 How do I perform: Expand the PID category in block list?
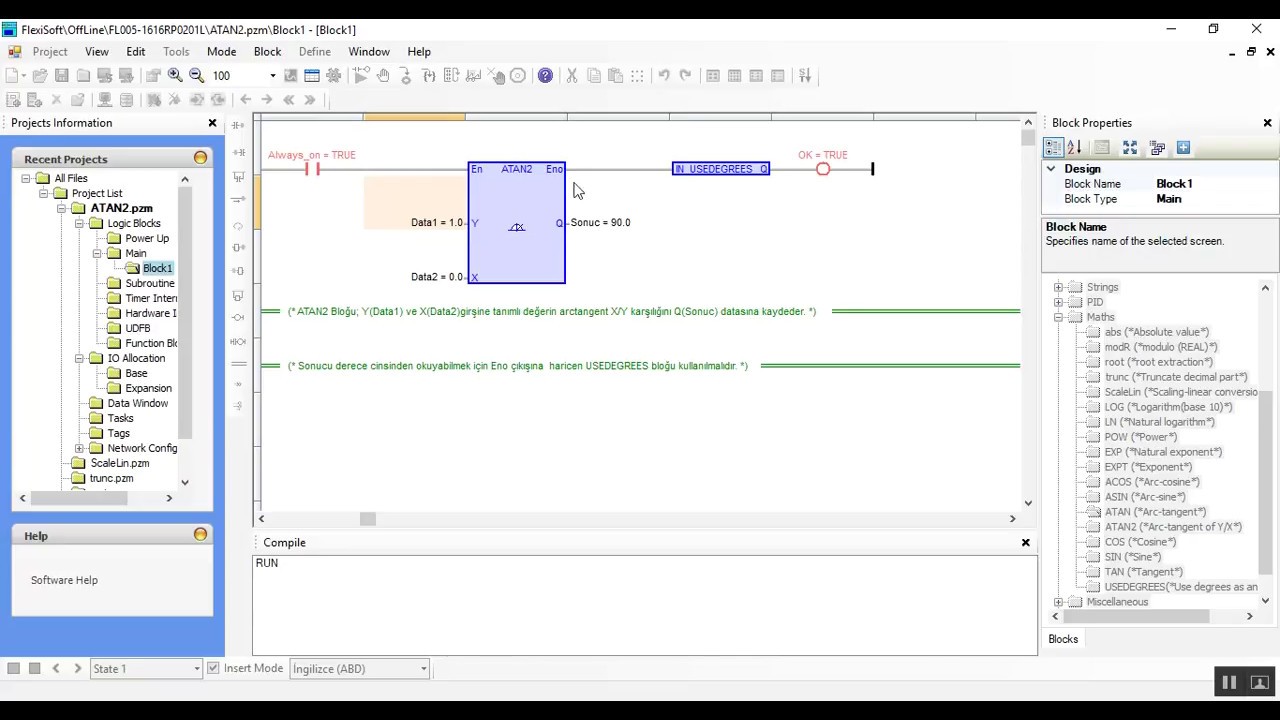click(1058, 302)
